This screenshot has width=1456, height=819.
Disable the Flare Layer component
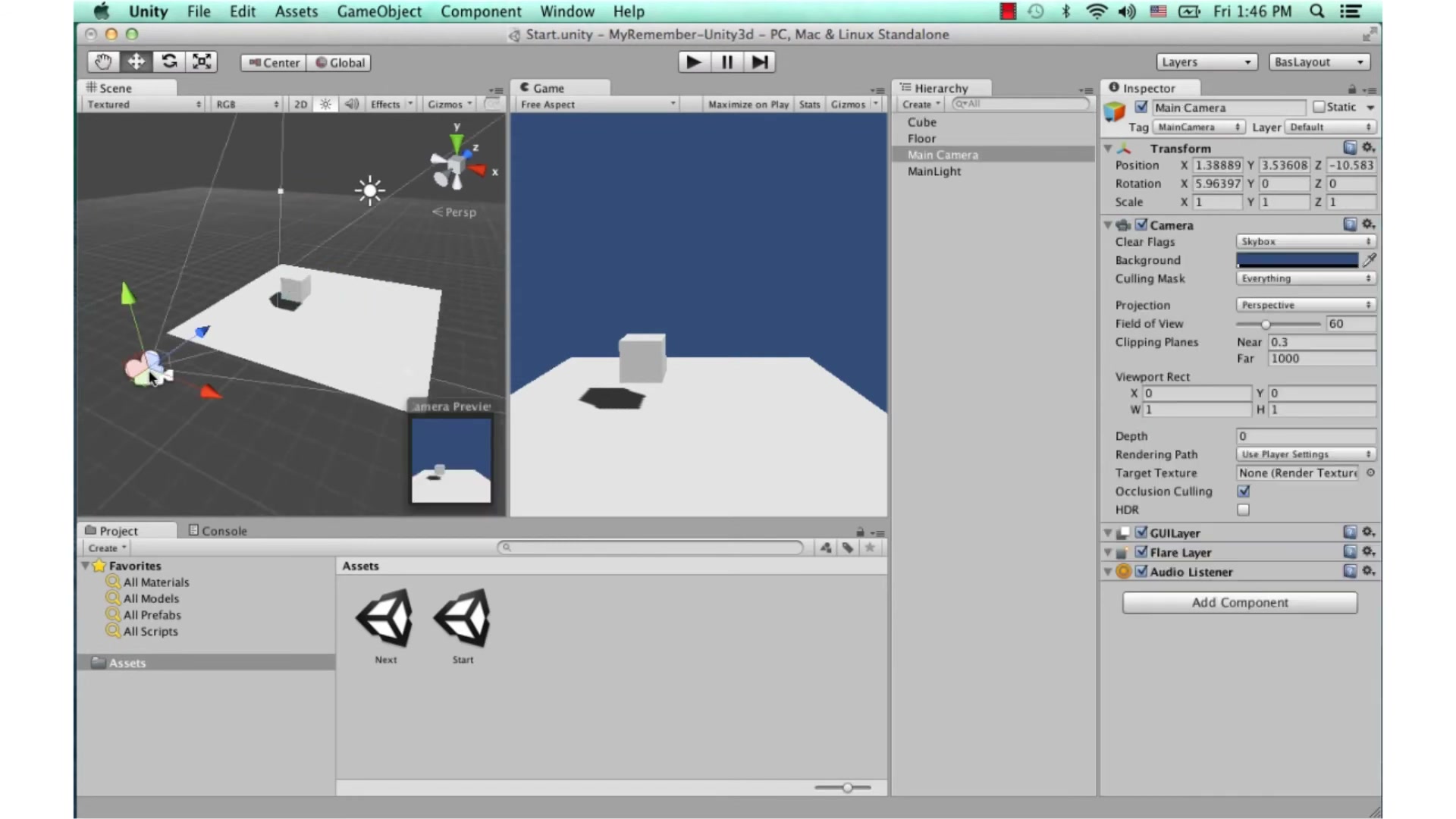[1141, 552]
